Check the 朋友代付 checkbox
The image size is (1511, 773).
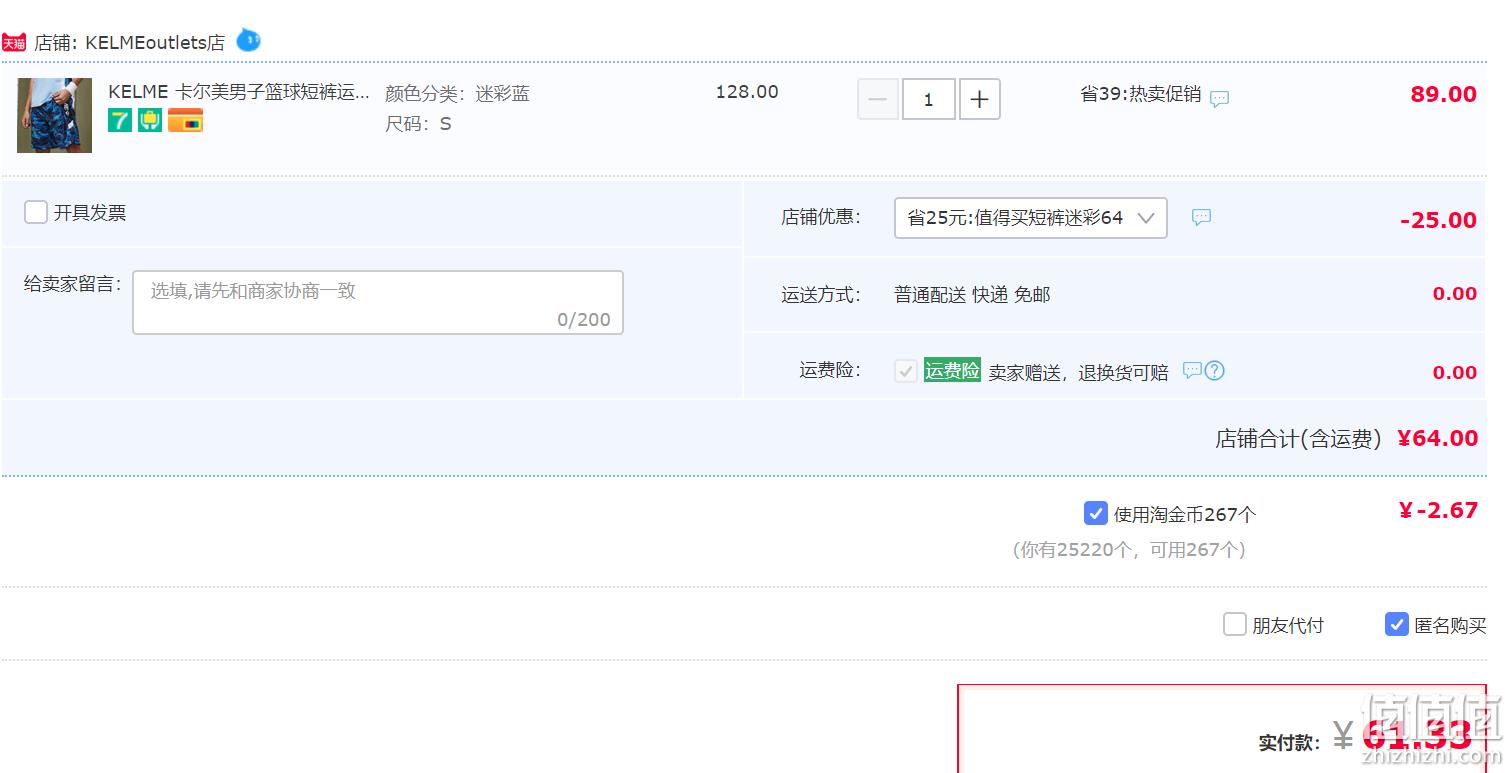coord(1234,625)
